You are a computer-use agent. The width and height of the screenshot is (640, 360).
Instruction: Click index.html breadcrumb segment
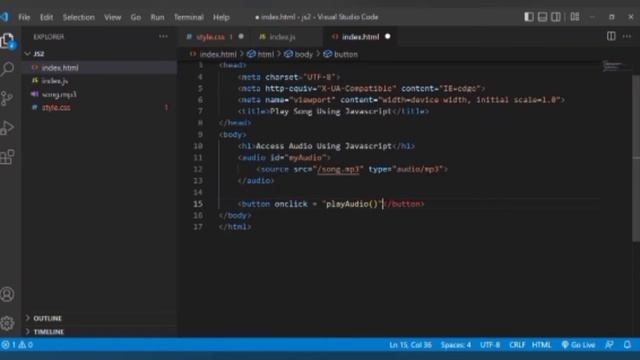coord(218,54)
